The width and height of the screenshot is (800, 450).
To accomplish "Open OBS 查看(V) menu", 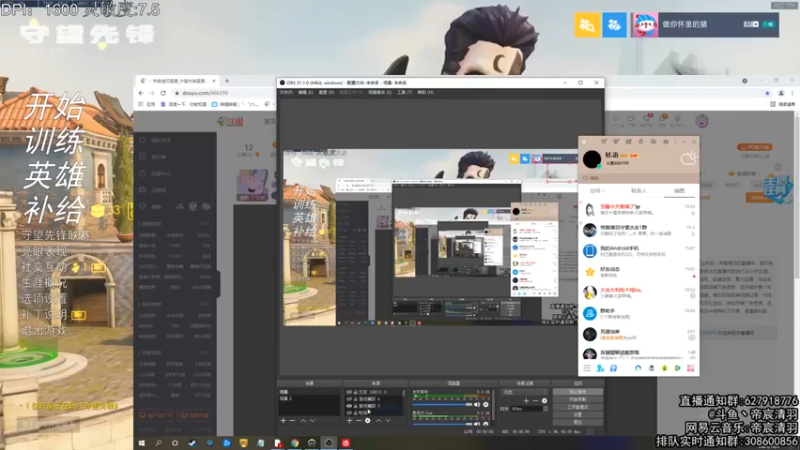I will [326, 92].
